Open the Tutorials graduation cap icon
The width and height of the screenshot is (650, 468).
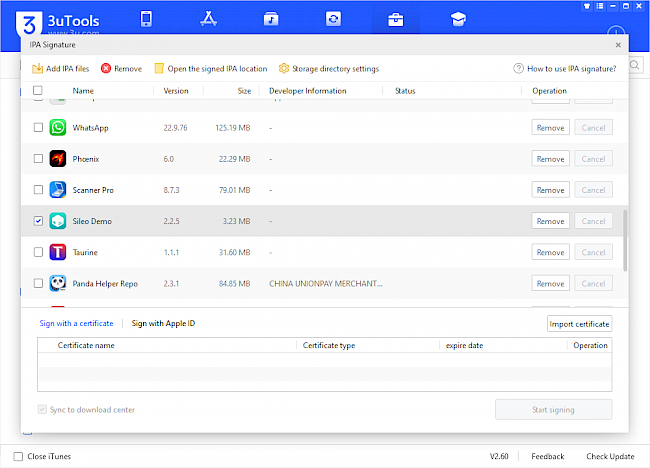tap(458, 19)
